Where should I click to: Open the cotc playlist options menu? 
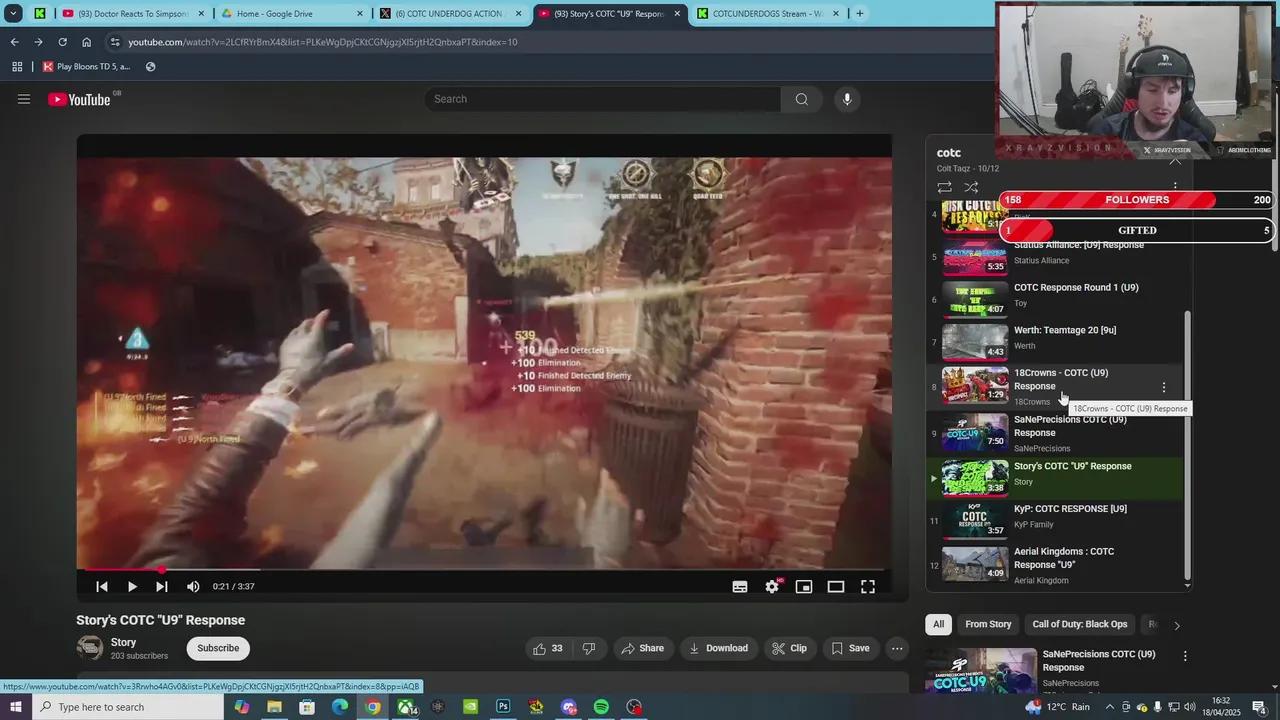[x=1175, y=186]
